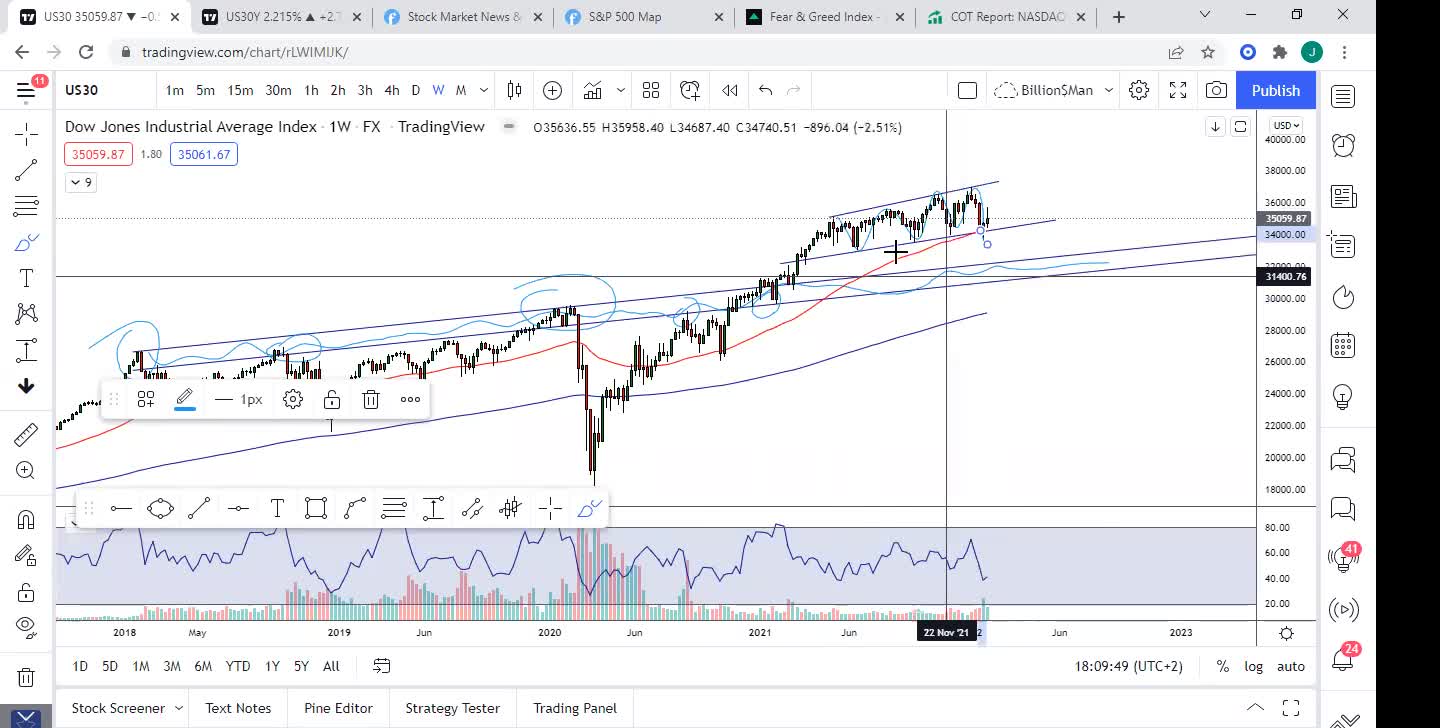The width and height of the screenshot is (1440, 728).
Task: Open the US30 symbol search
Action: coord(82,90)
